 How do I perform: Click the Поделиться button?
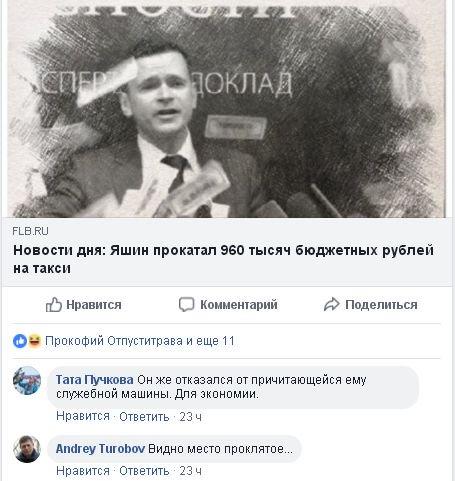[370, 305]
